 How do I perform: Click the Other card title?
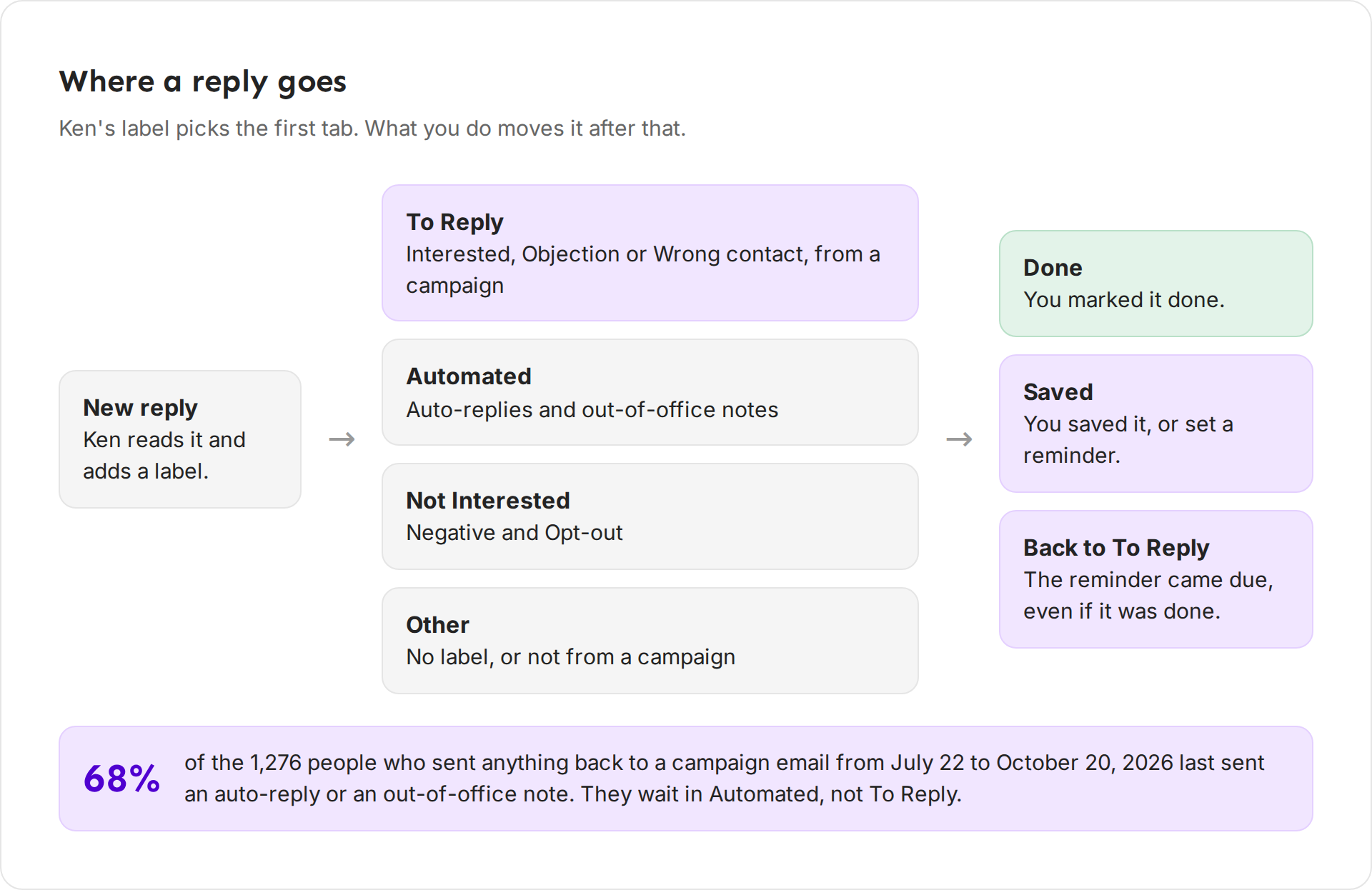437,625
